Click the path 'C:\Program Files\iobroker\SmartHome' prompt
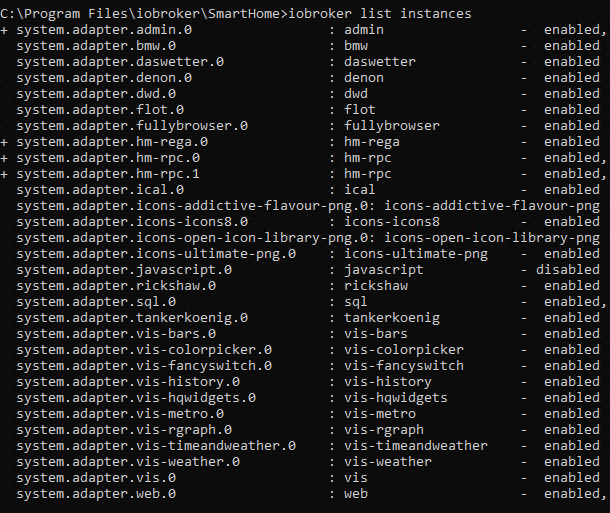The height and width of the screenshot is (513, 610). 141,14
